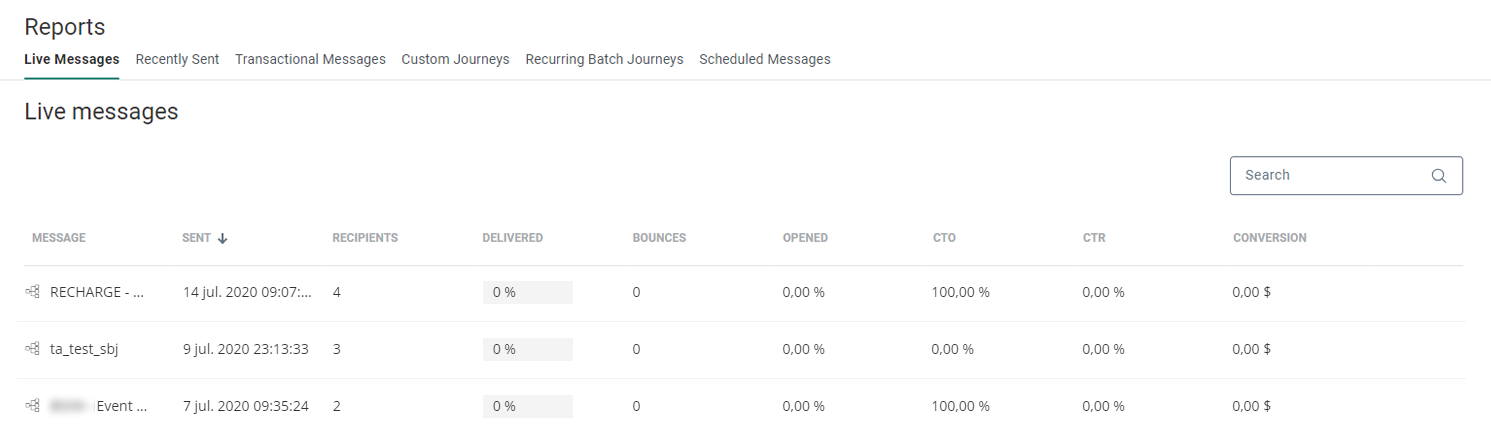Open the ta_test_sbj message report
The height and width of the screenshot is (427, 1491).
click(x=84, y=349)
